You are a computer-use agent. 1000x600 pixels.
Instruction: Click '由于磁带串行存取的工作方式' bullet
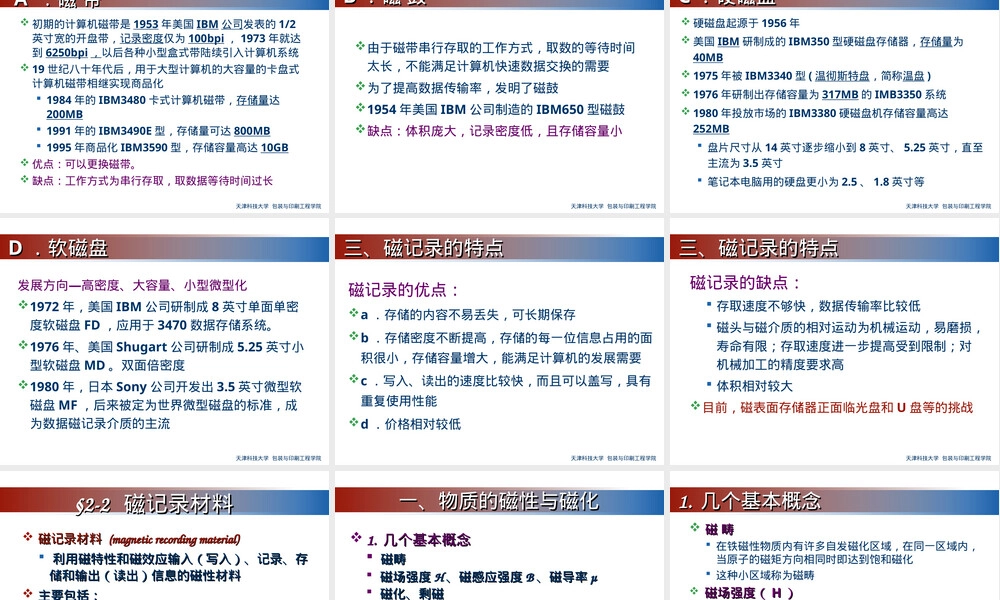501,57
